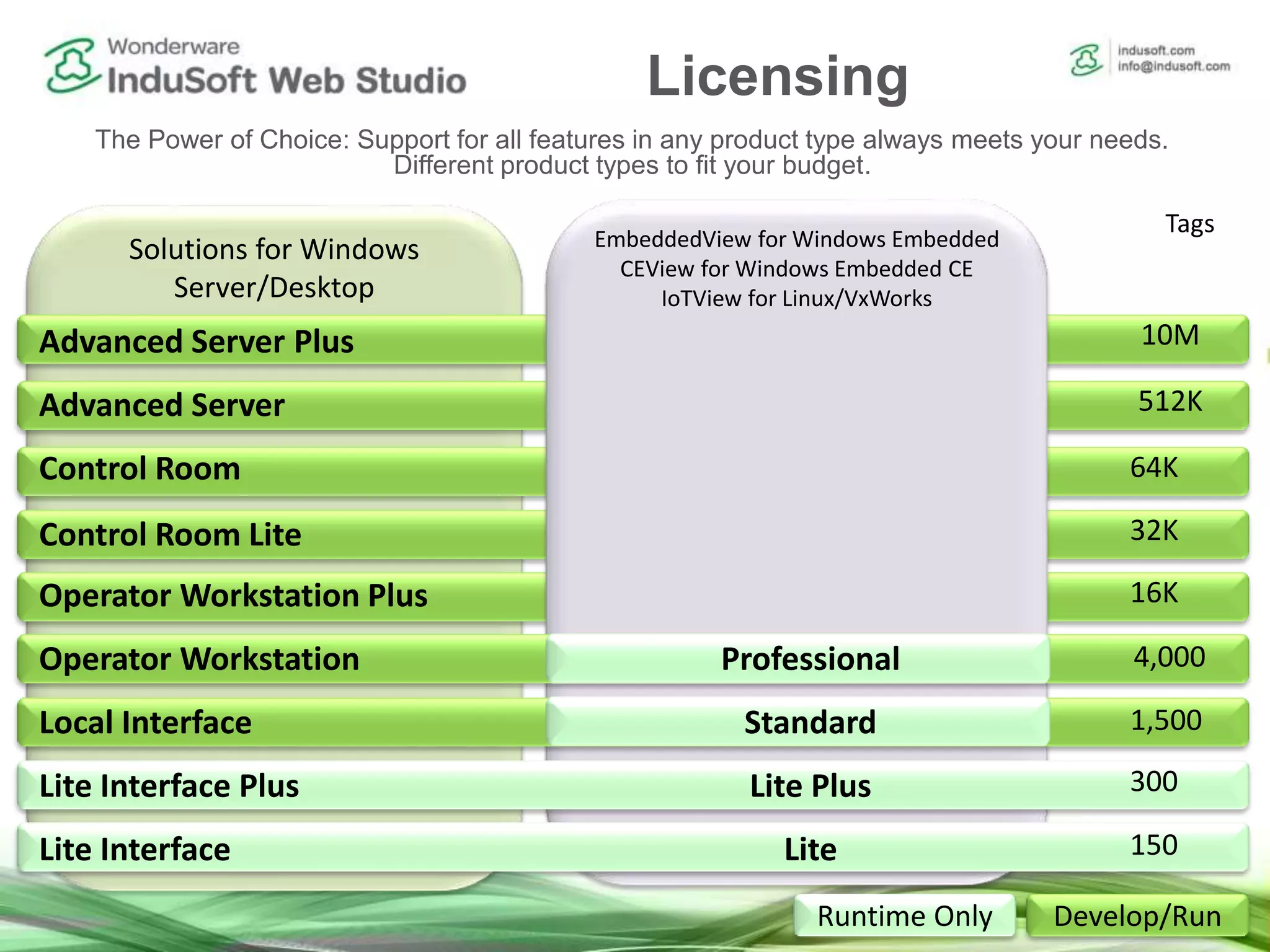1270x952 pixels.
Task: Click the small InduSoft logo near indusoft.com
Action: click(1086, 59)
